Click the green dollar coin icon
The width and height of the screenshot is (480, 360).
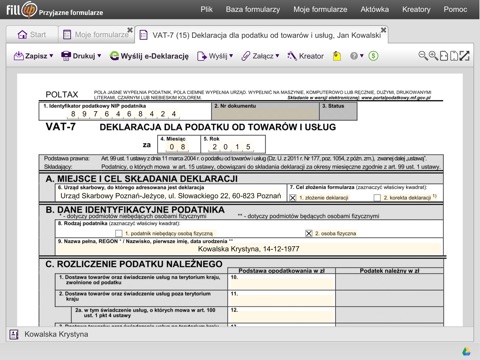[x=373, y=56]
